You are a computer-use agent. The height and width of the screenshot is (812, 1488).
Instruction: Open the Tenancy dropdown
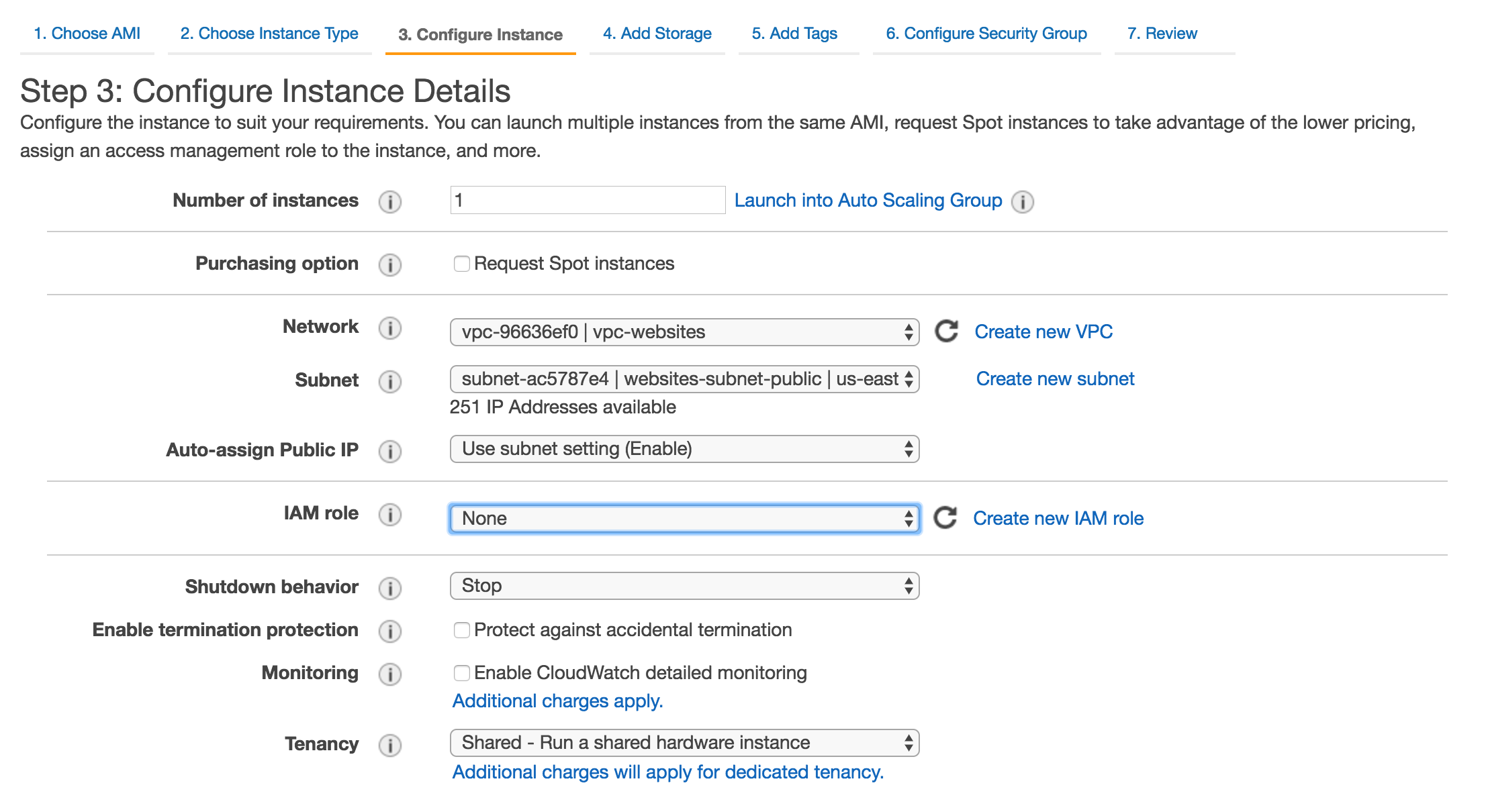(x=684, y=742)
